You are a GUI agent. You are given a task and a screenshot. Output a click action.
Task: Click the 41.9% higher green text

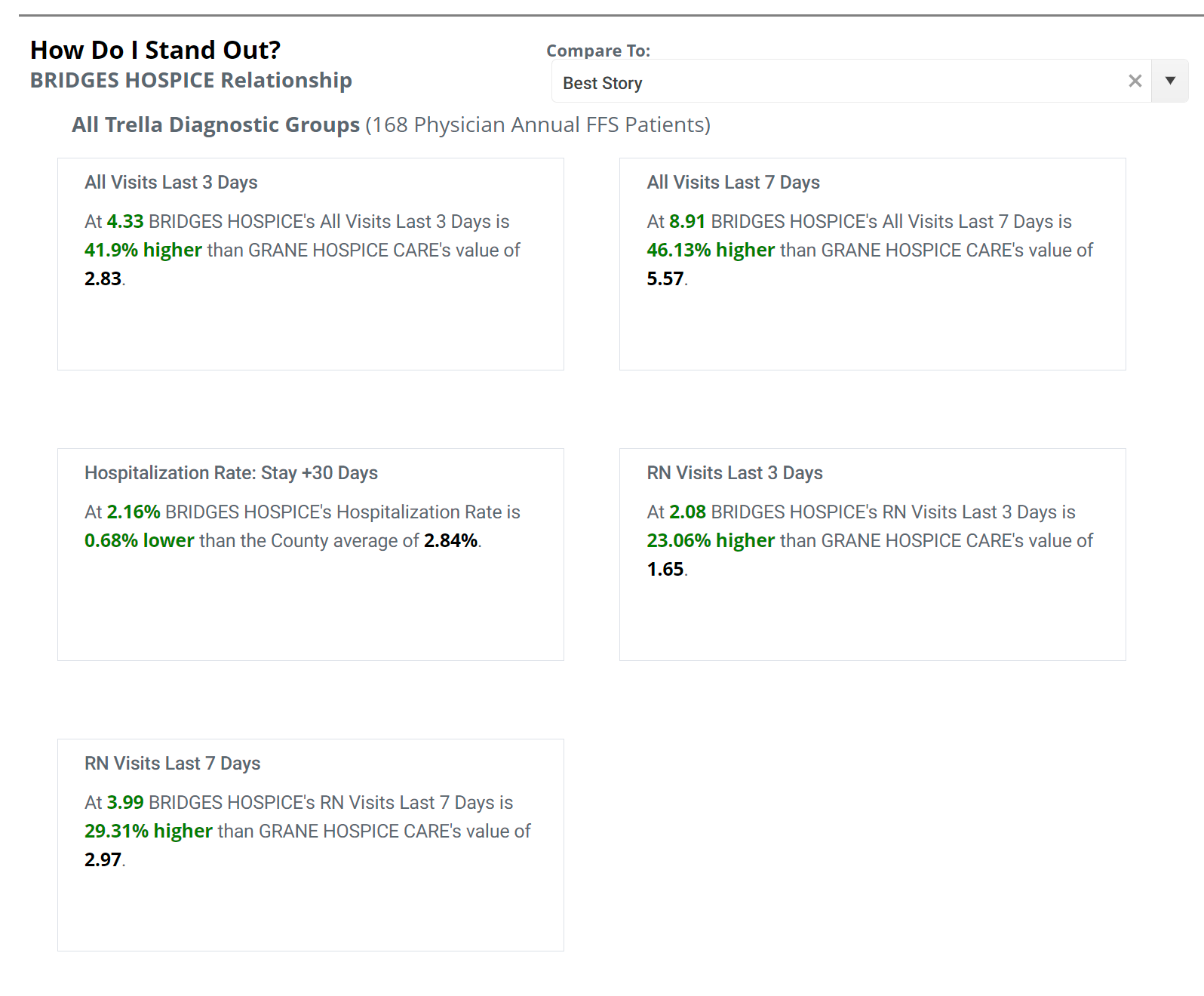click(x=143, y=250)
